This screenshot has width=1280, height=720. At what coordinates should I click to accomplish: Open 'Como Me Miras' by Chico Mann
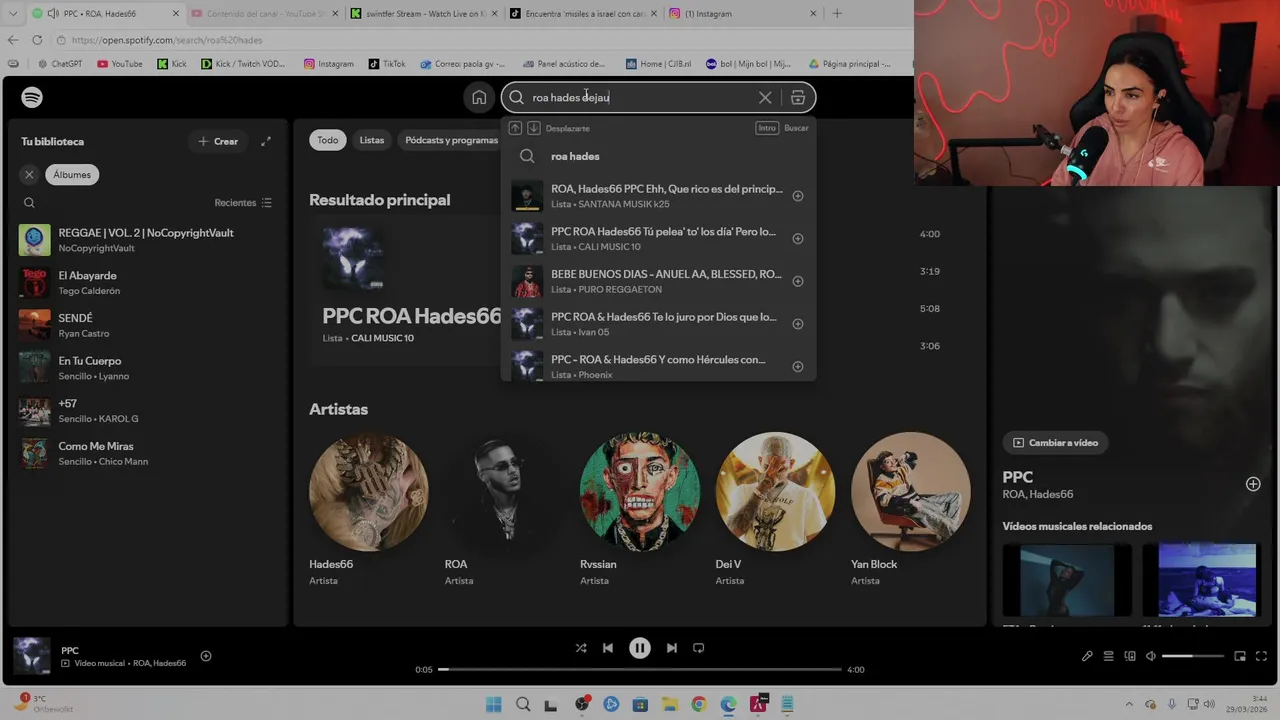coord(145,453)
